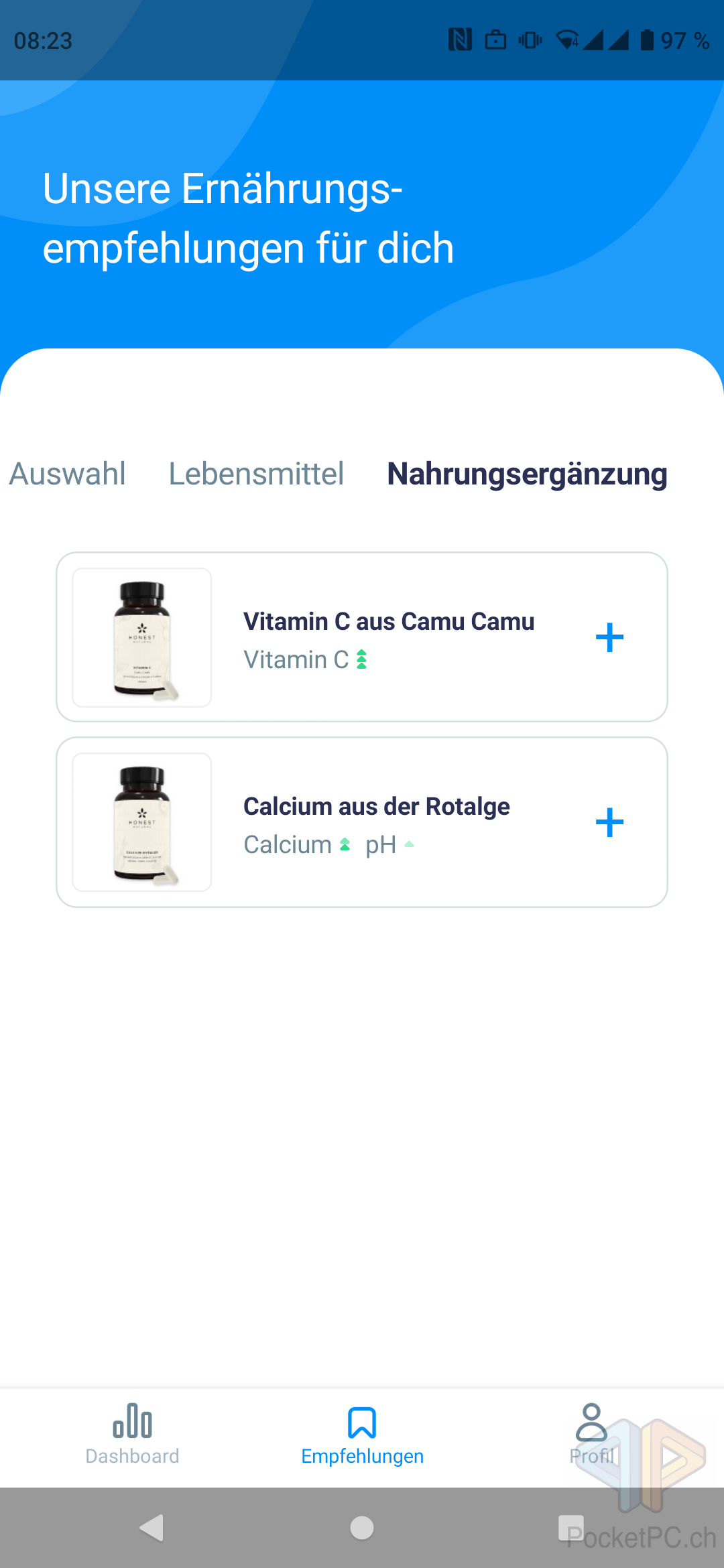Select the Nahrungsergänzung tab
Viewport: 724px width, 1568px height.
pyautogui.click(x=527, y=474)
